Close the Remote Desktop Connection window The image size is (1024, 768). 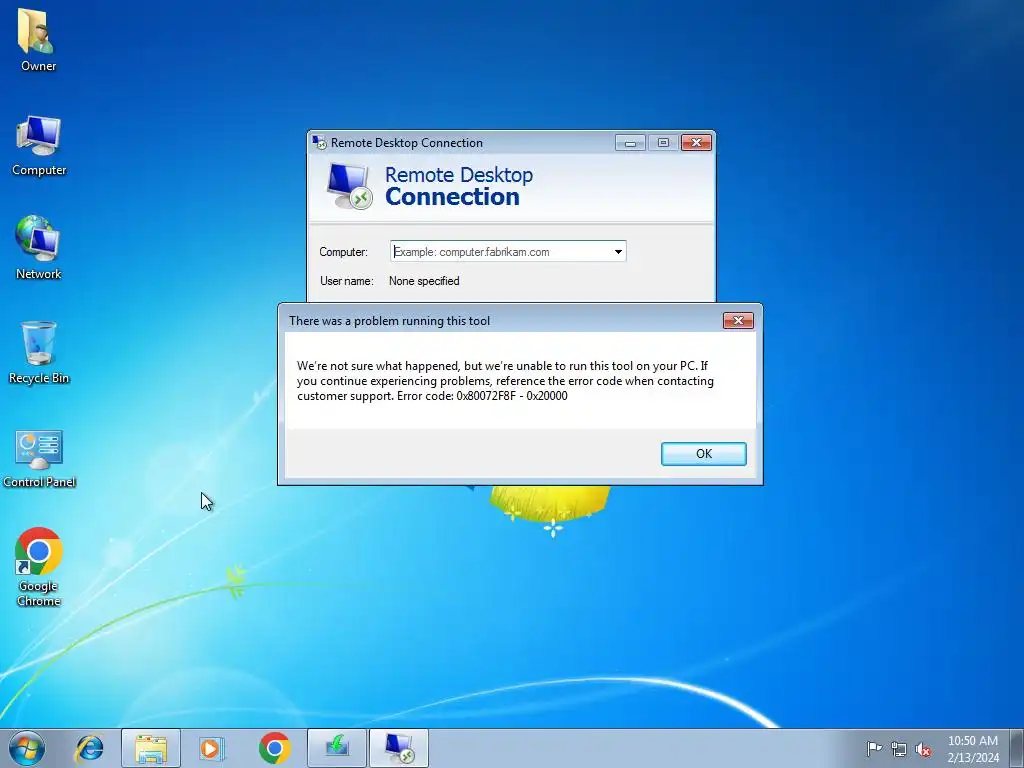696,143
